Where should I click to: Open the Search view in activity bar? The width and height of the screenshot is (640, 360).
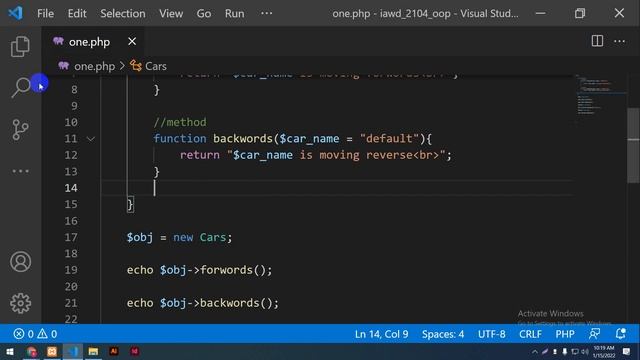click(x=20, y=87)
